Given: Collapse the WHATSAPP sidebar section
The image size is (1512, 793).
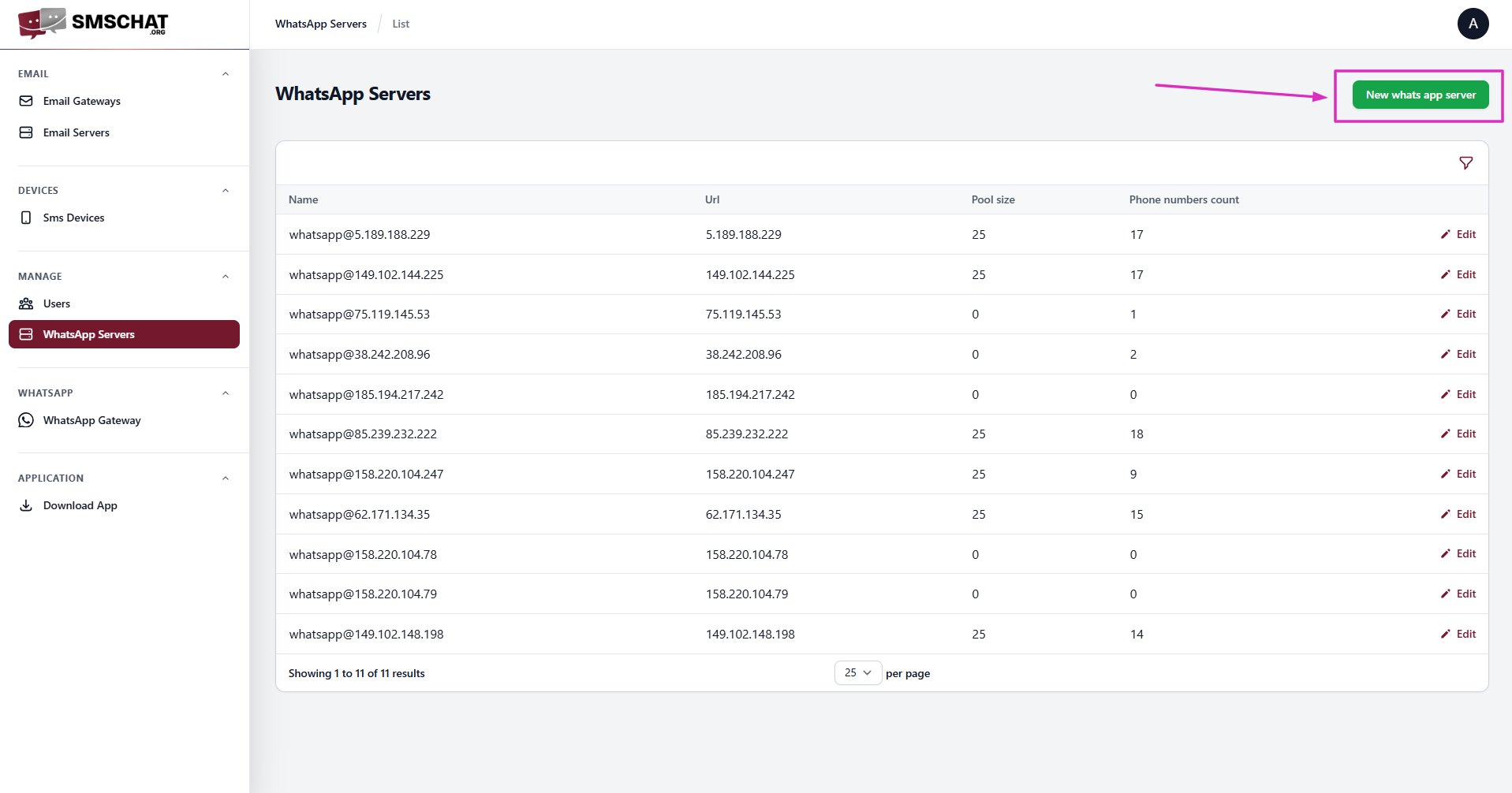Looking at the screenshot, I should pyautogui.click(x=226, y=393).
